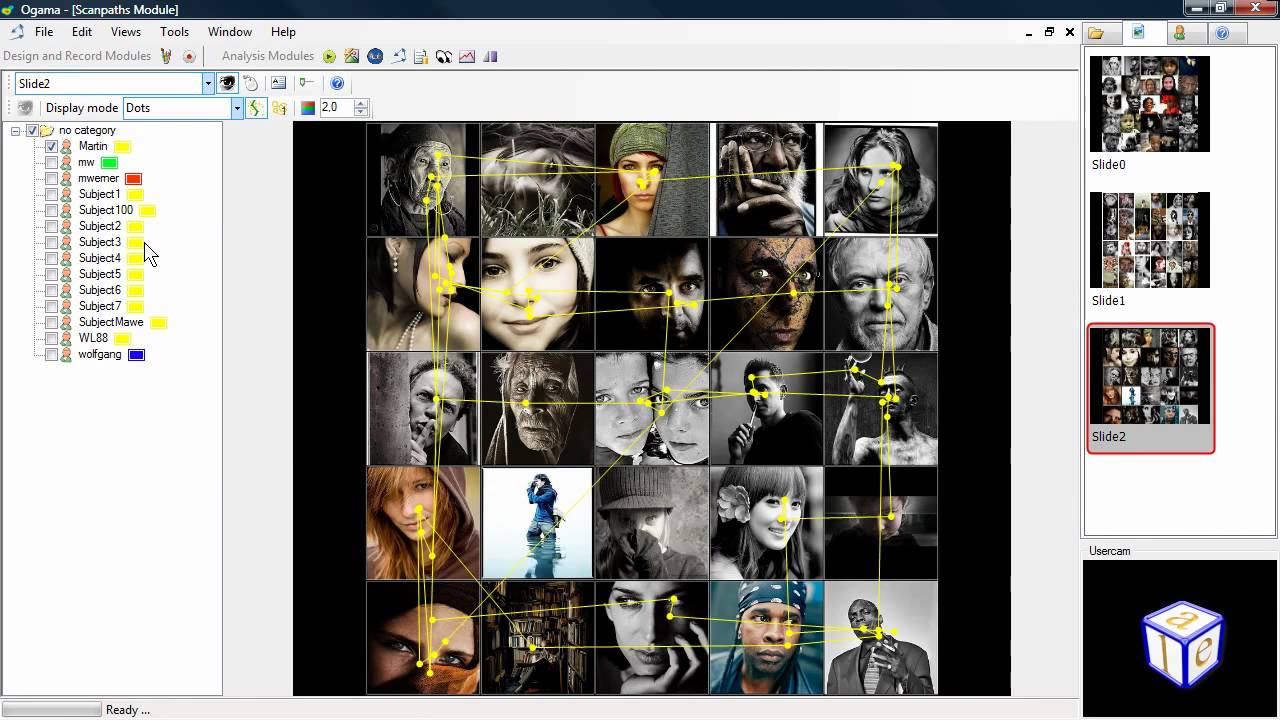Check the mw subject checkbox
The image size is (1280, 720).
(51, 162)
